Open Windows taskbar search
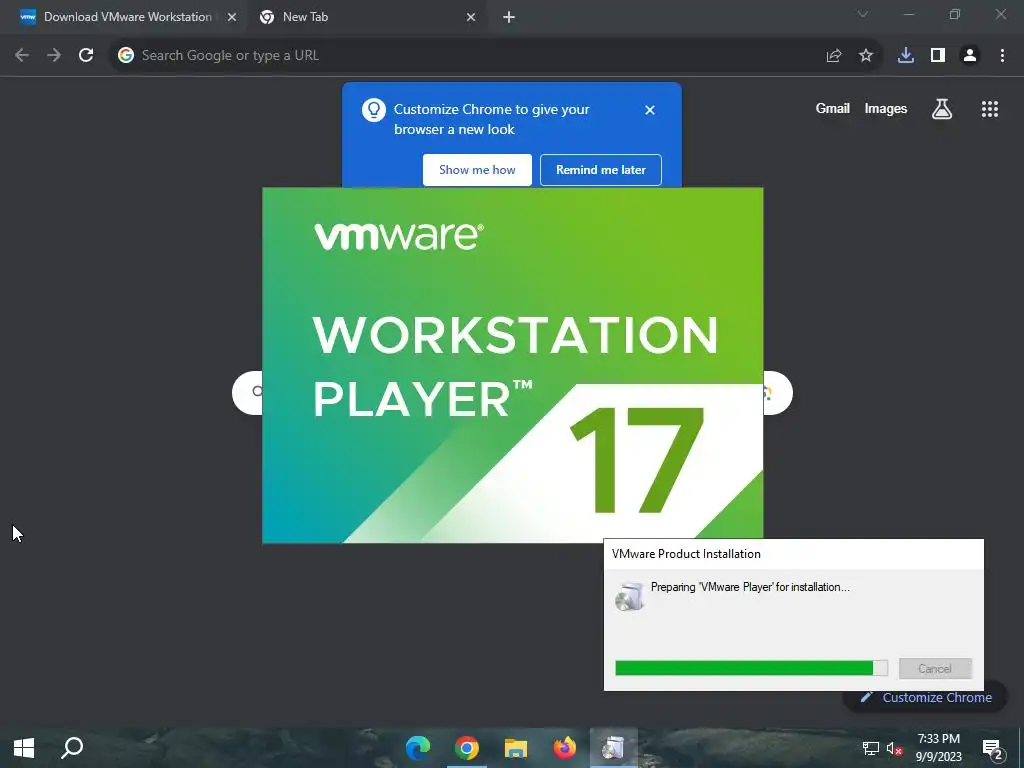Viewport: 1024px width, 768px height. [x=72, y=748]
